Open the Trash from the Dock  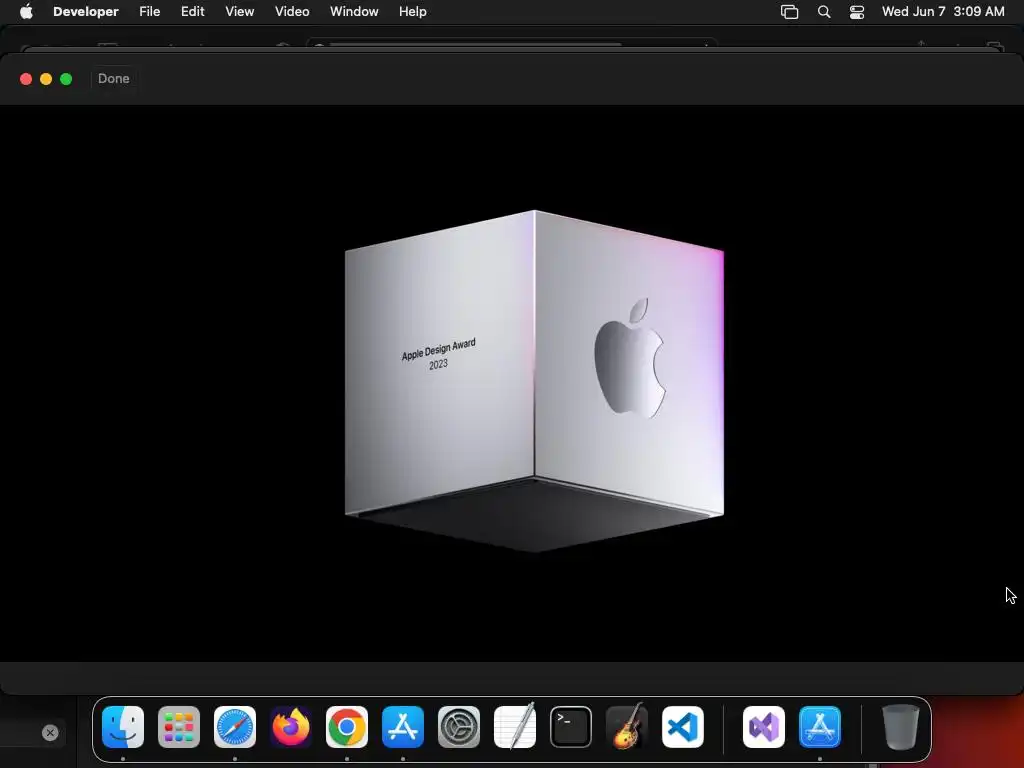coord(901,727)
